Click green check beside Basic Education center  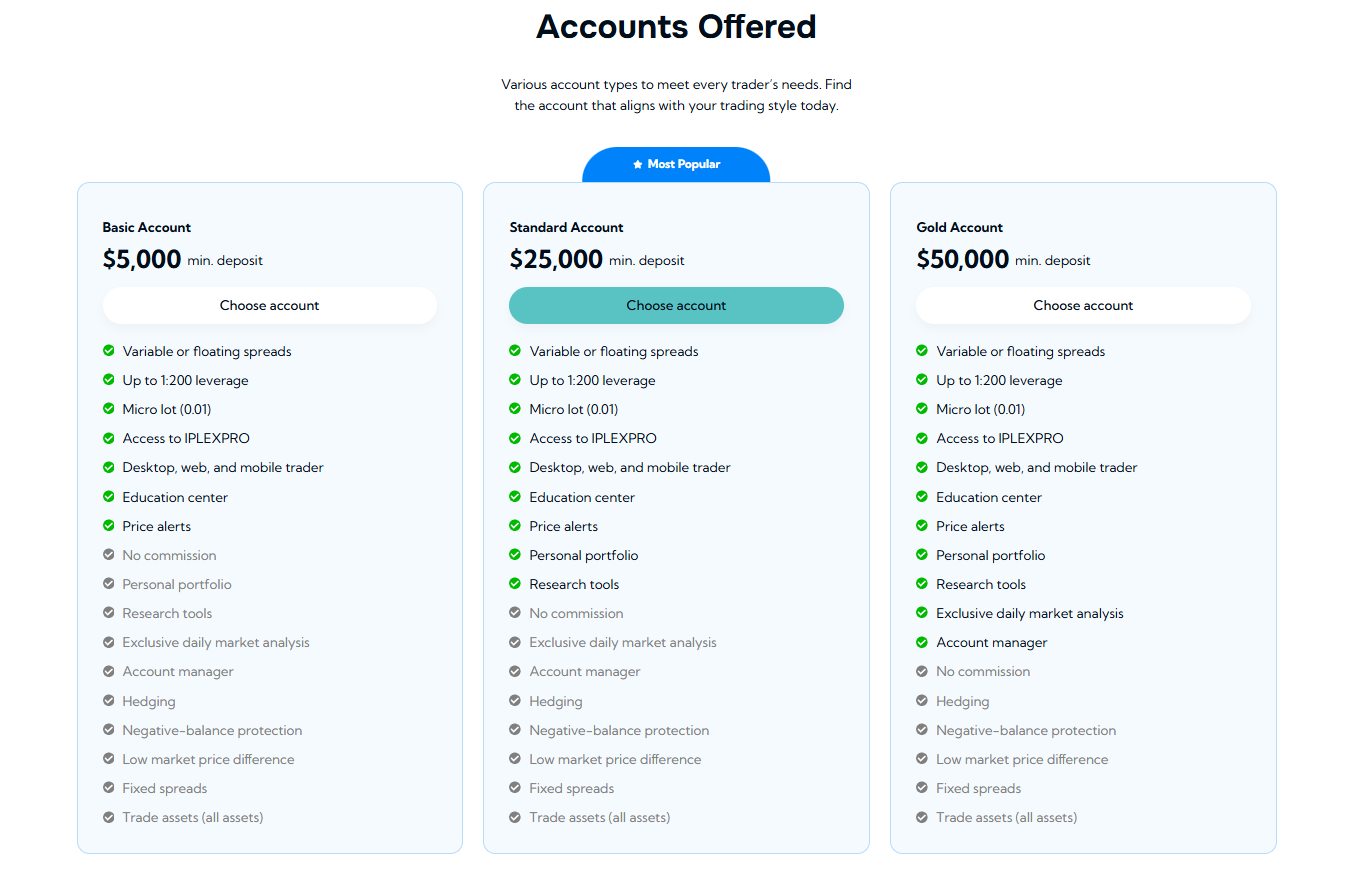click(x=109, y=497)
